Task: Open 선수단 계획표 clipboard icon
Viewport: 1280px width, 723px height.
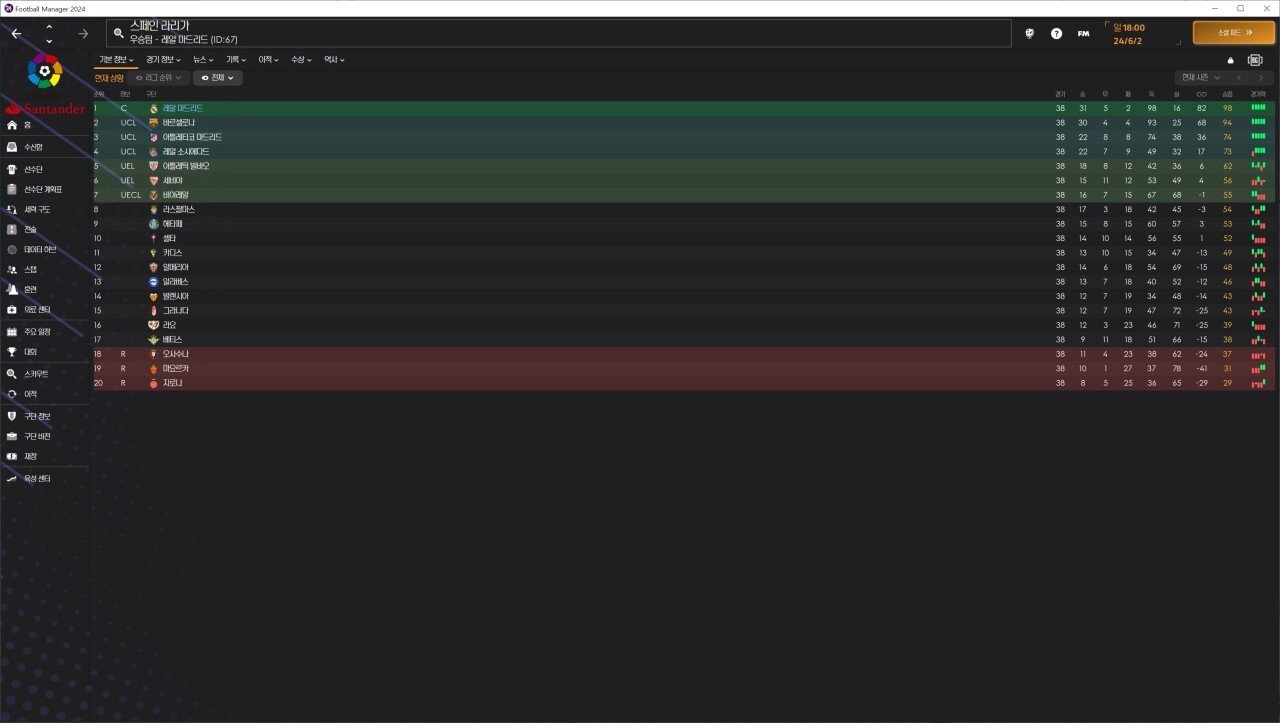Action: coord(12,189)
